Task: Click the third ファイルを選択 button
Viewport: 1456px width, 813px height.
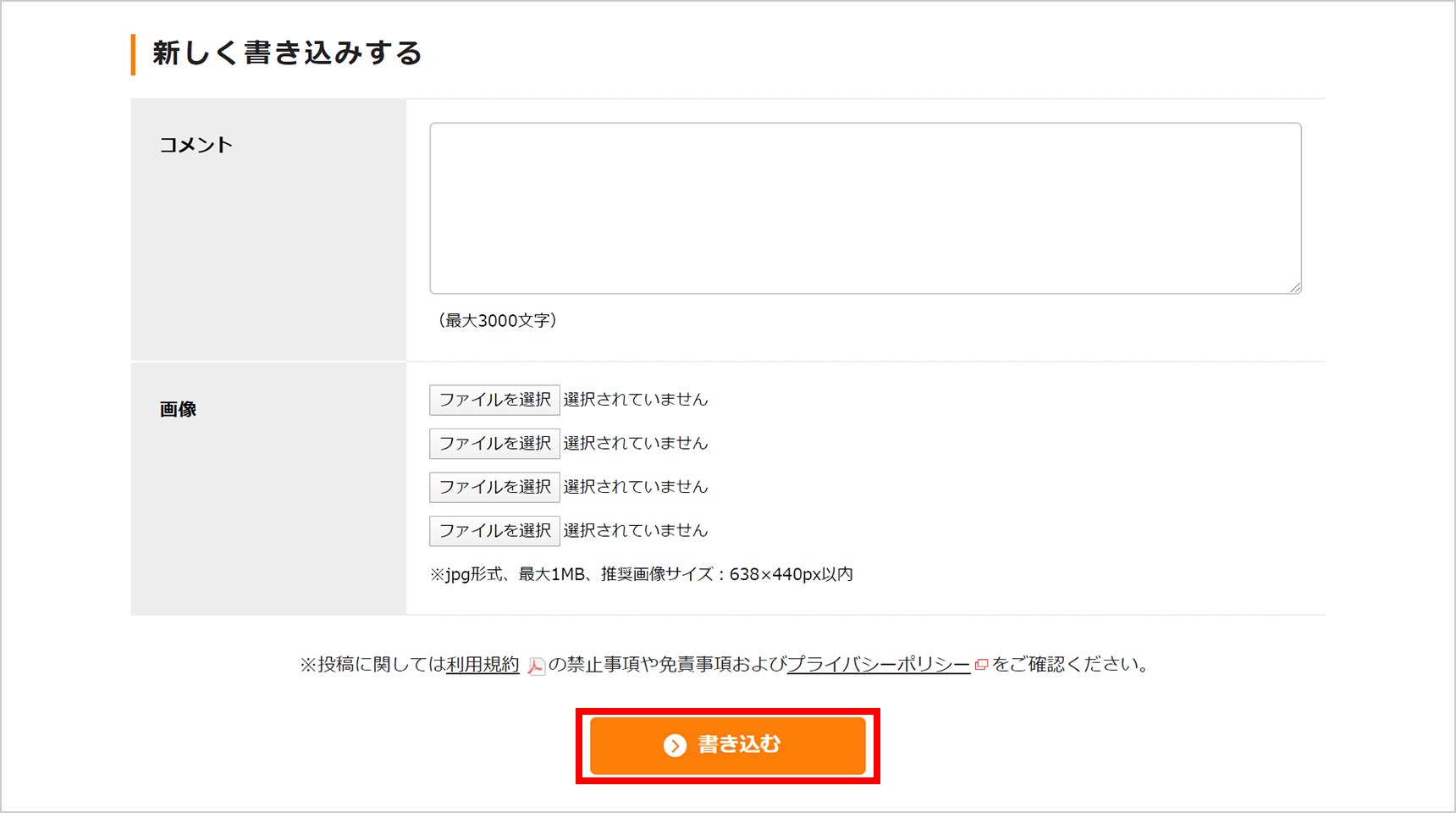Action: (494, 487)
